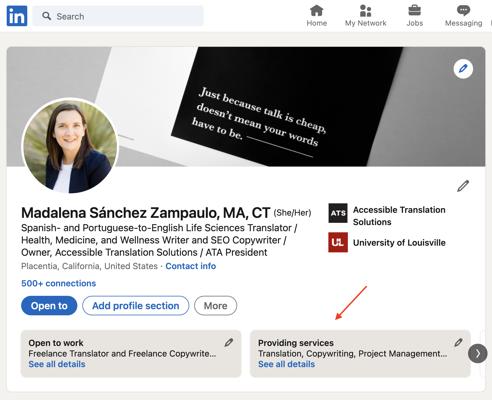Open the Contact info link
This screenshot has height=400, width=492.
(191, 266)
